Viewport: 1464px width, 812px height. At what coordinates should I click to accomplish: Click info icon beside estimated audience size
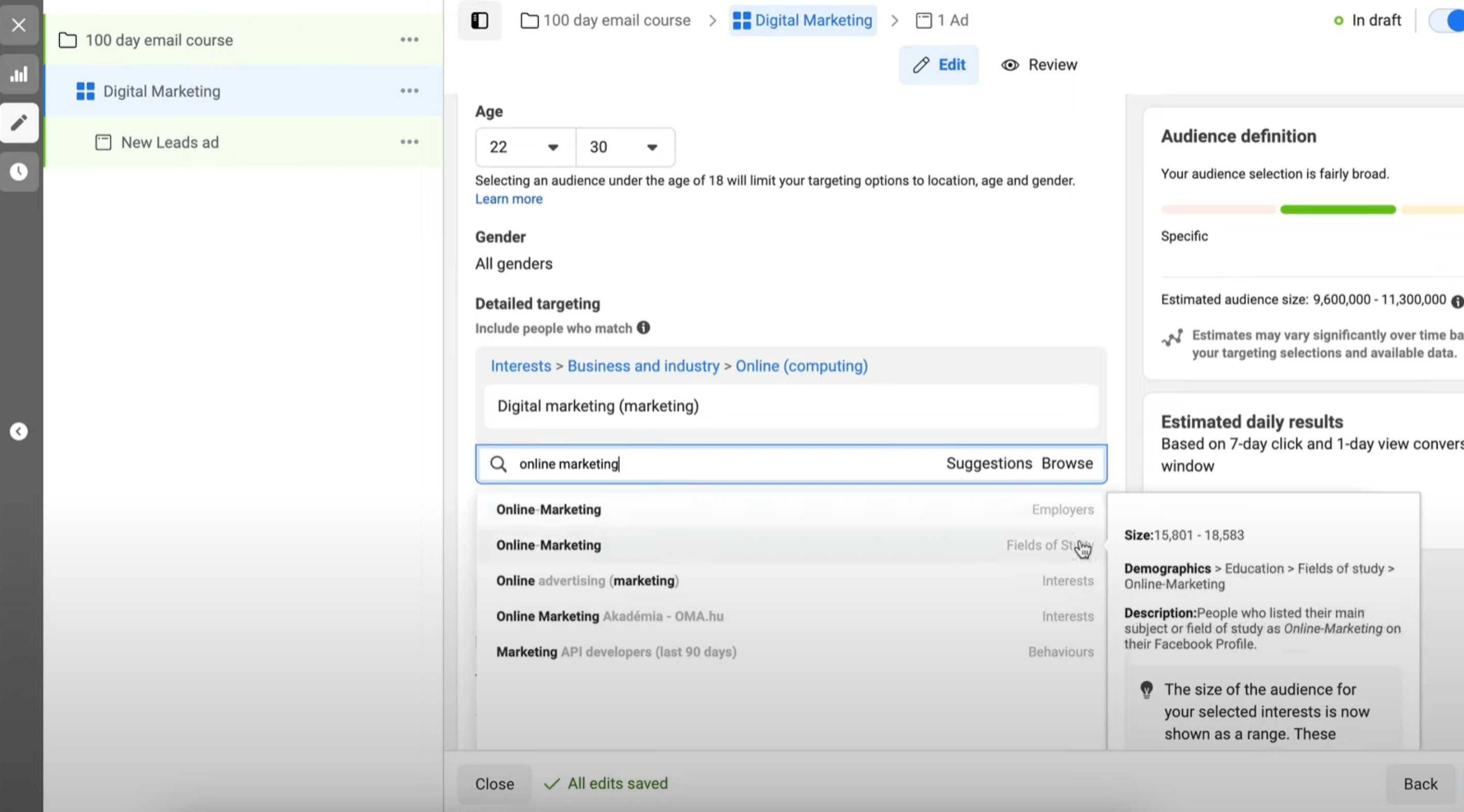1457,301
